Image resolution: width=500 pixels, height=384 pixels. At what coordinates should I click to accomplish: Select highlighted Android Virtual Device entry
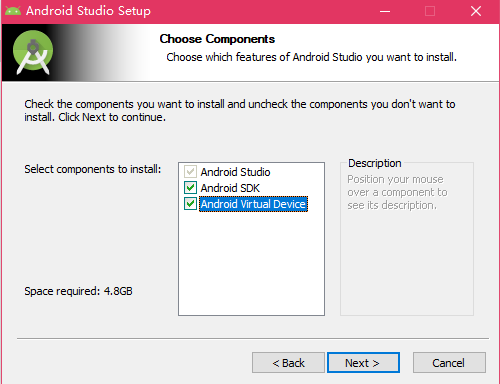(253, 204)
